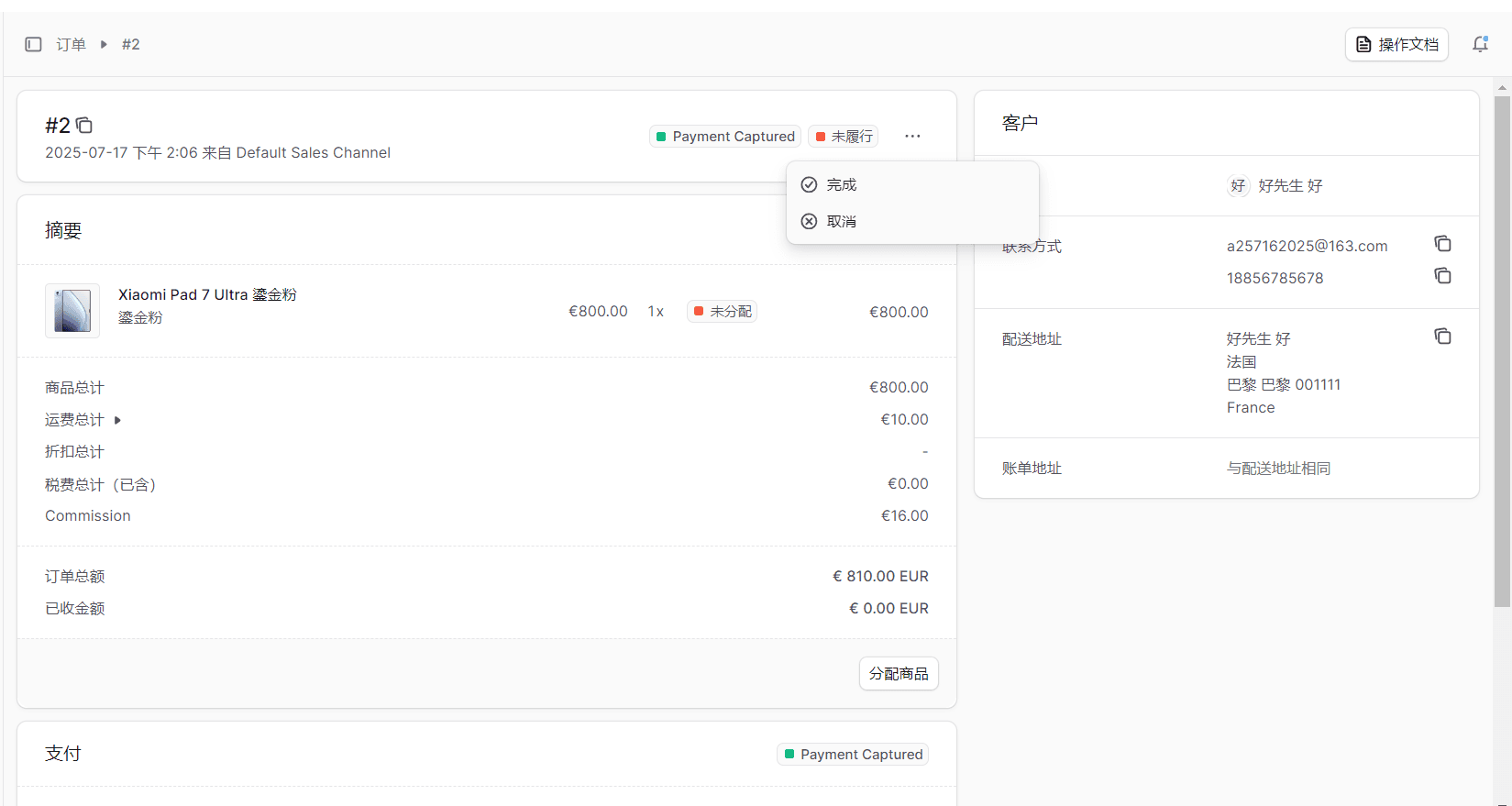This screenshot has height=806, width=1512.
Task: Click the 分配商品 button
Action: pyautogui.click(x=898, y=674)
